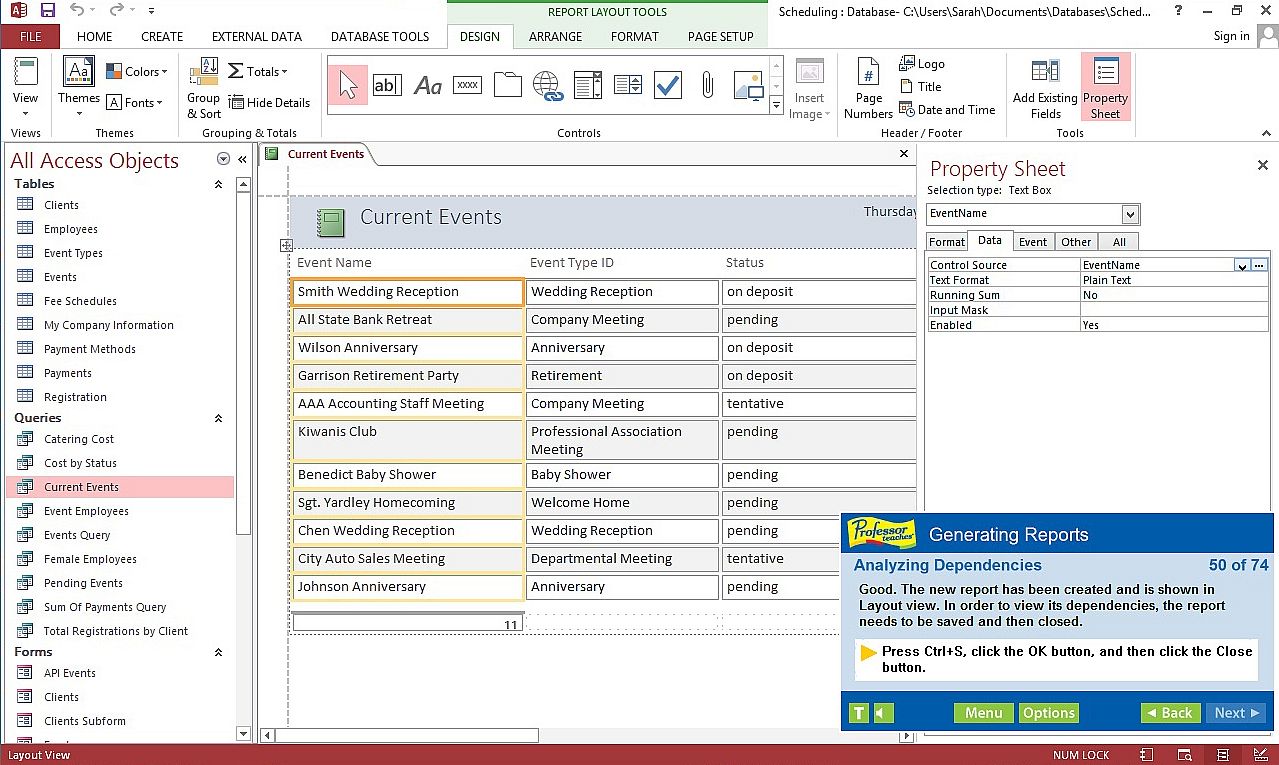Expand the Control Source dropdown arrow
This screenshot has height=765, width=1279.
1241,266
